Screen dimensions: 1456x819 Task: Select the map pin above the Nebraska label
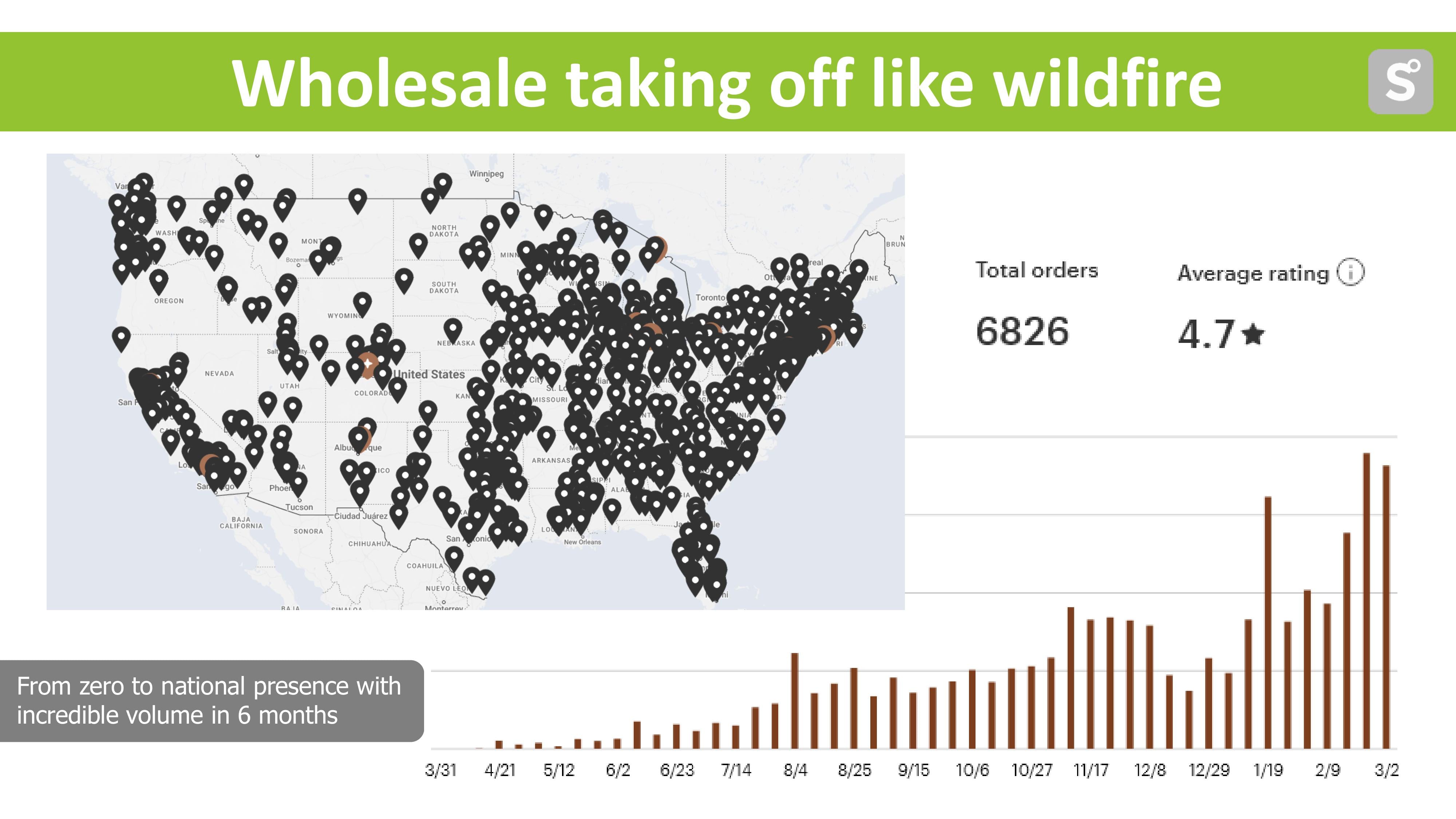click(452, 328)
